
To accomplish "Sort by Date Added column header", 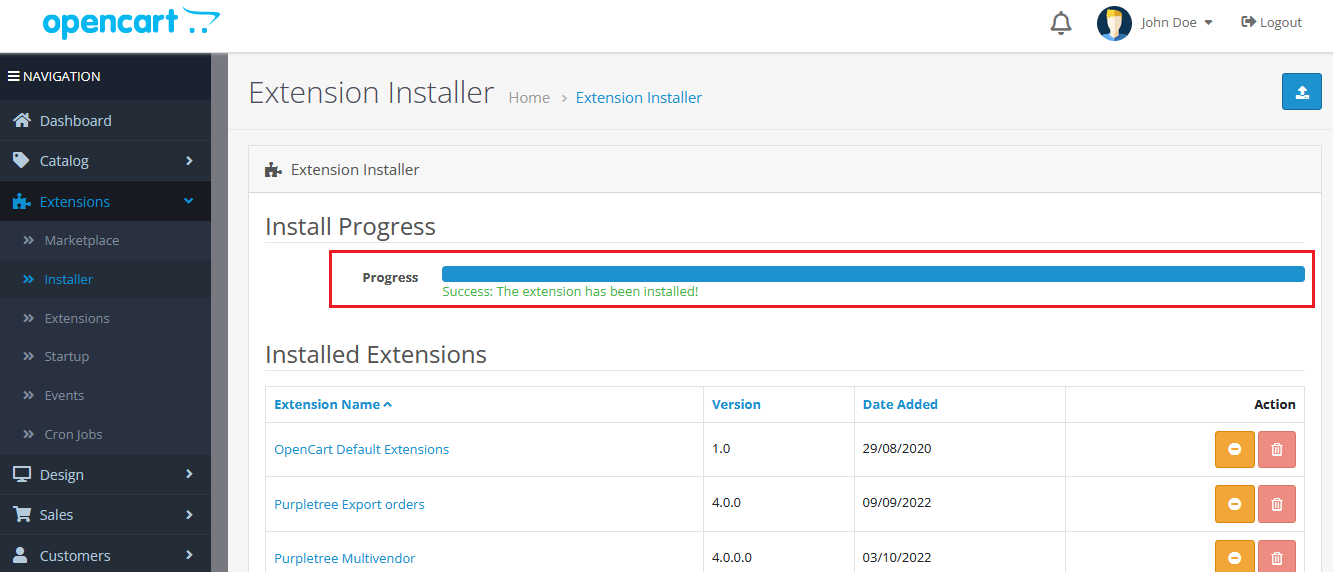I will coord(900,405).
